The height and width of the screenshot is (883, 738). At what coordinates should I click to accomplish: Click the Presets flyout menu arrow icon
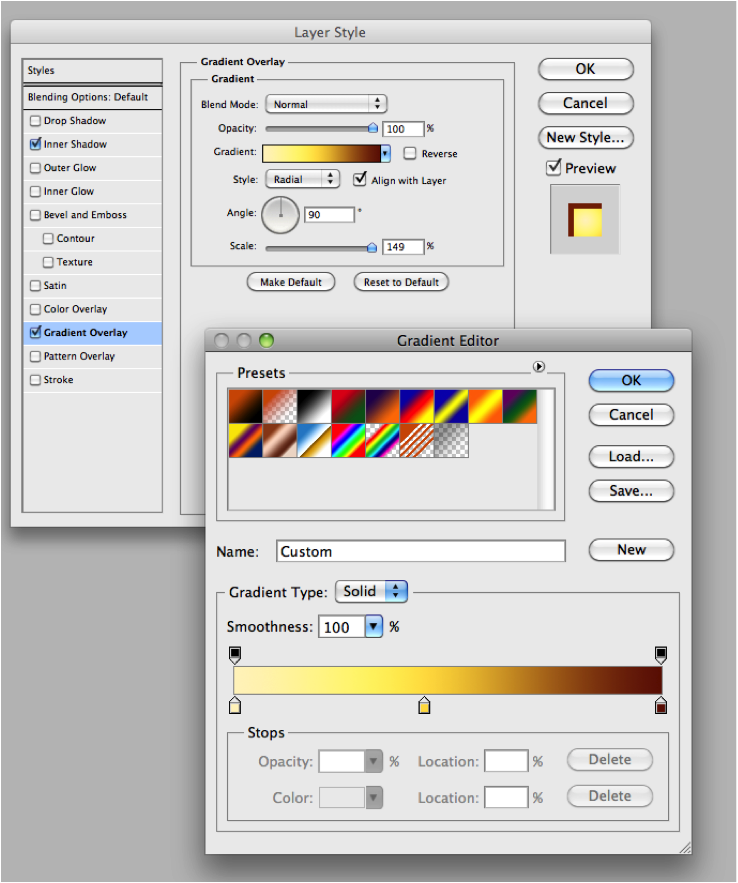pyautogui.click(x=539, y=367)
